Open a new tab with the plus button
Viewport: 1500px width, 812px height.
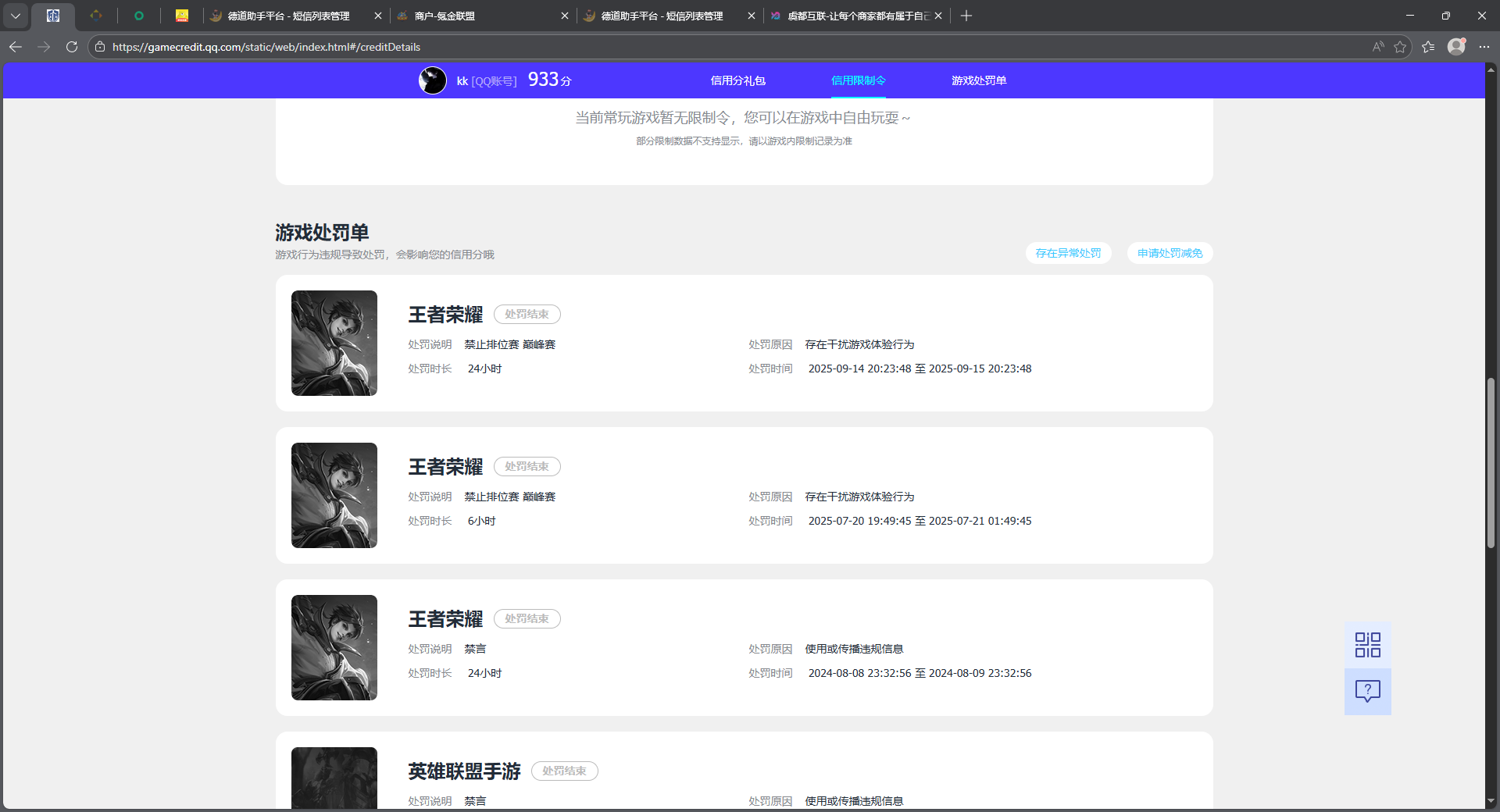966,16
